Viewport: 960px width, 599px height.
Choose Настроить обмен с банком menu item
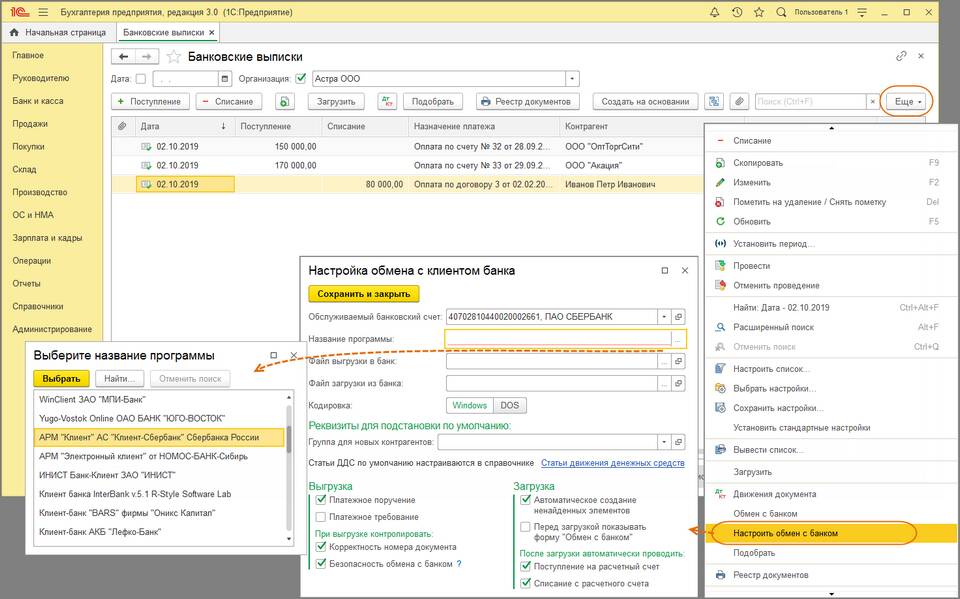click(x=831, y=533)
